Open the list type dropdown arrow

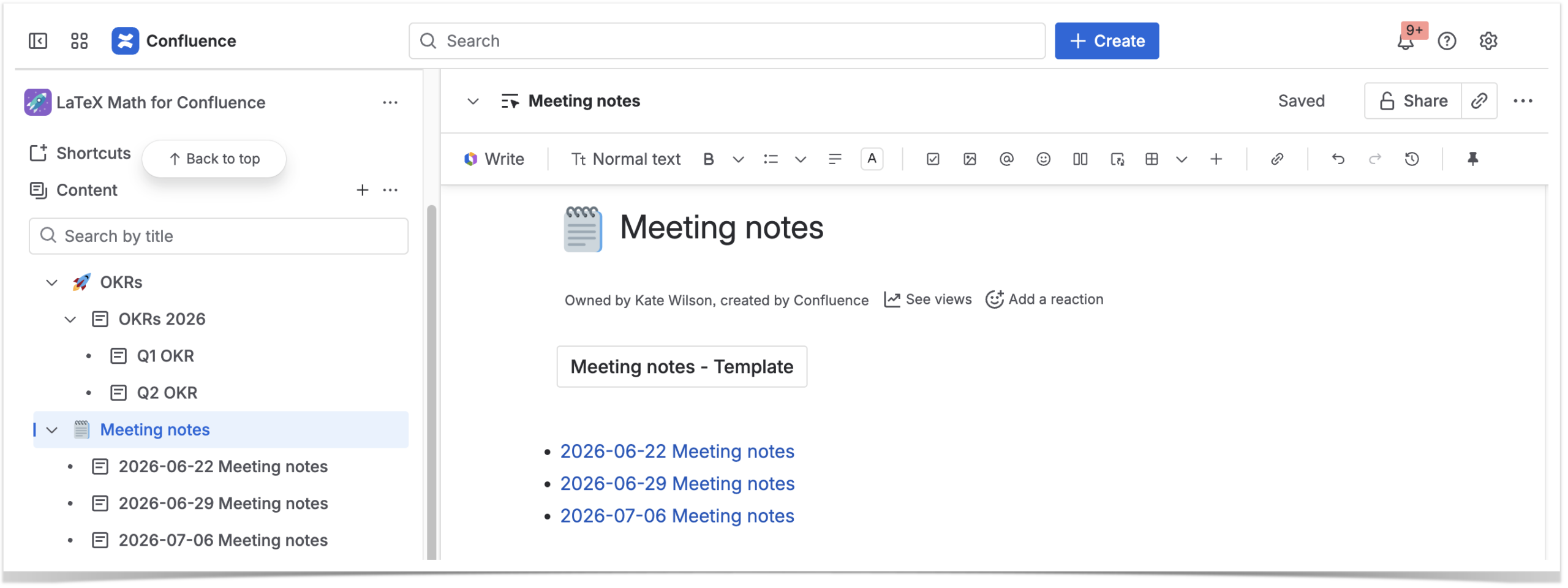click(801, 159)
